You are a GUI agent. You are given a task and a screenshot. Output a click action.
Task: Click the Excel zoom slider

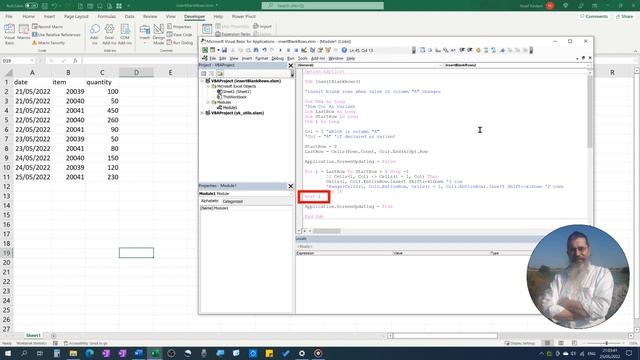(x=607, y=343)
